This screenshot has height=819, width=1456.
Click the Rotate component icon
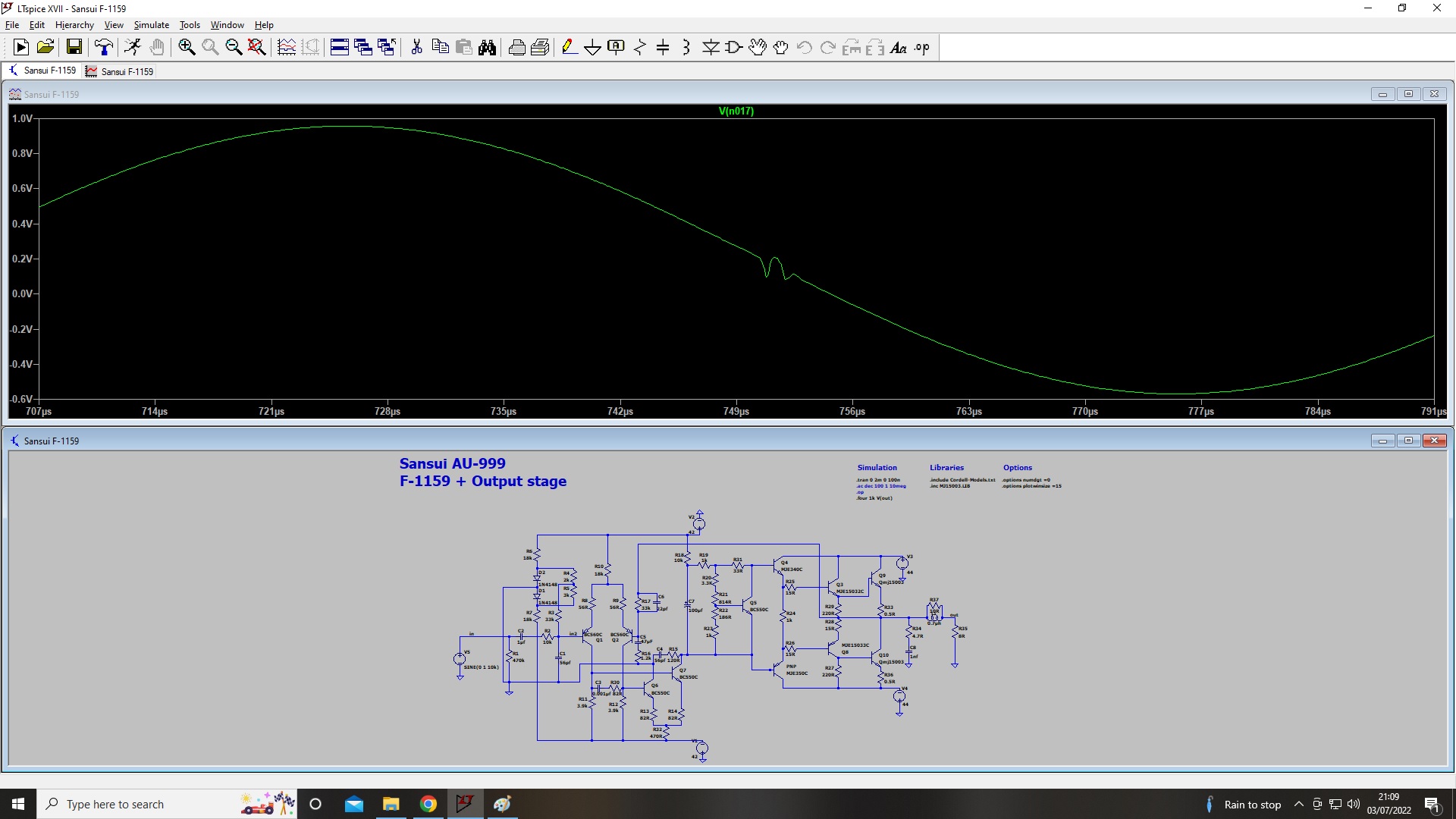pos(852,48)
